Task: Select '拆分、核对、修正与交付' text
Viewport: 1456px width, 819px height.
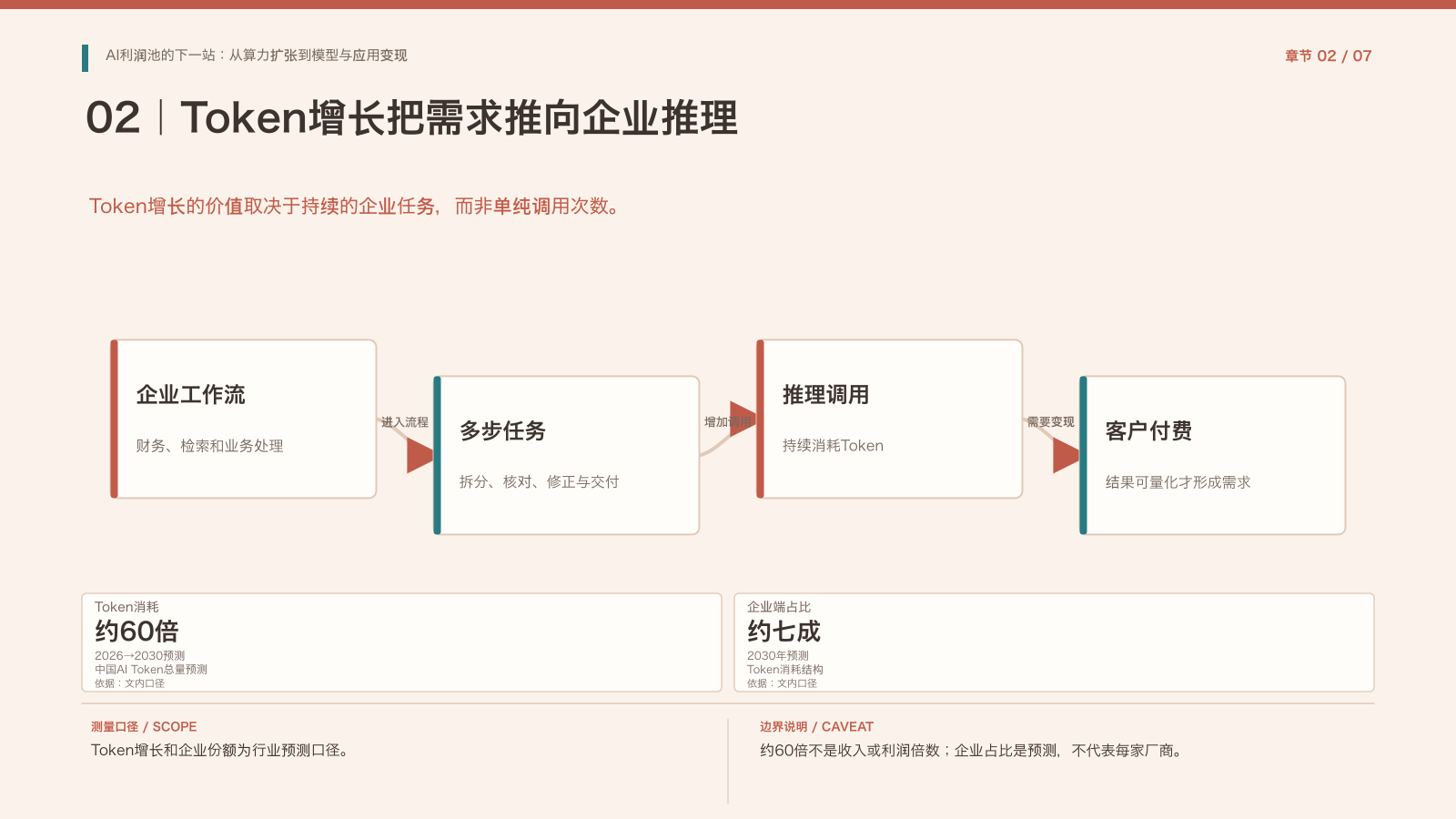Action: (x=539, y=482)
